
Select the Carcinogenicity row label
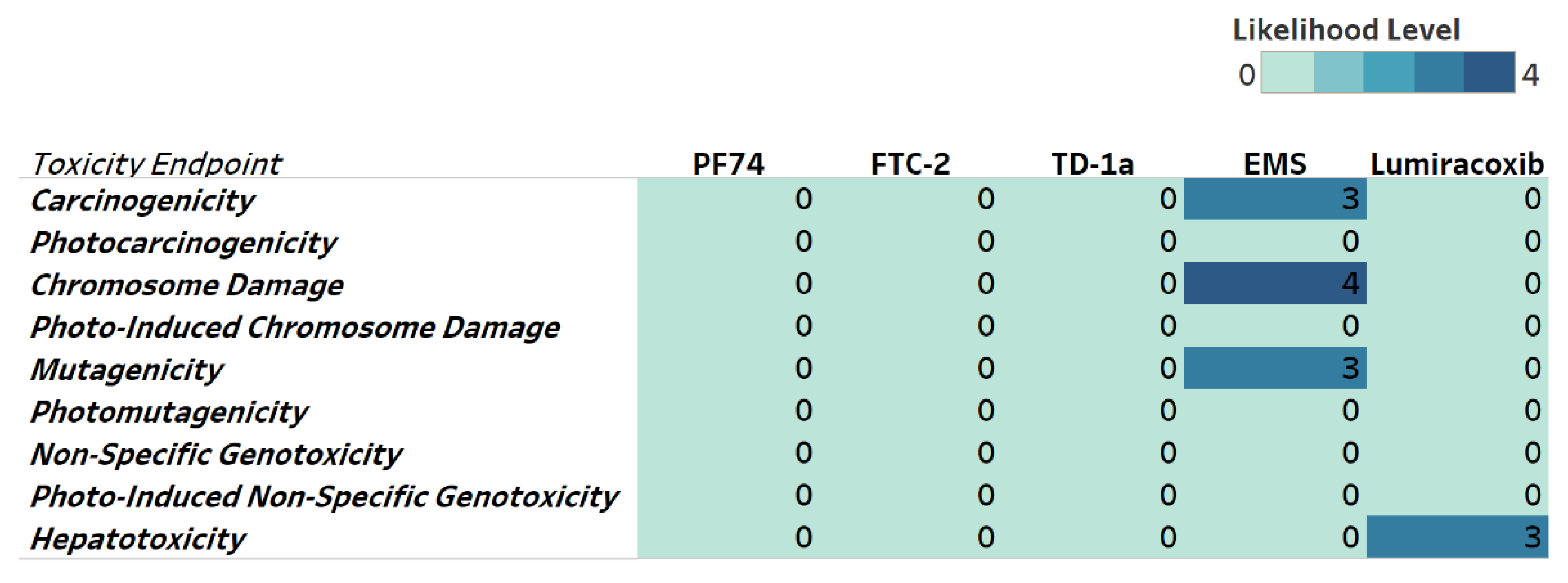[143, 200]
